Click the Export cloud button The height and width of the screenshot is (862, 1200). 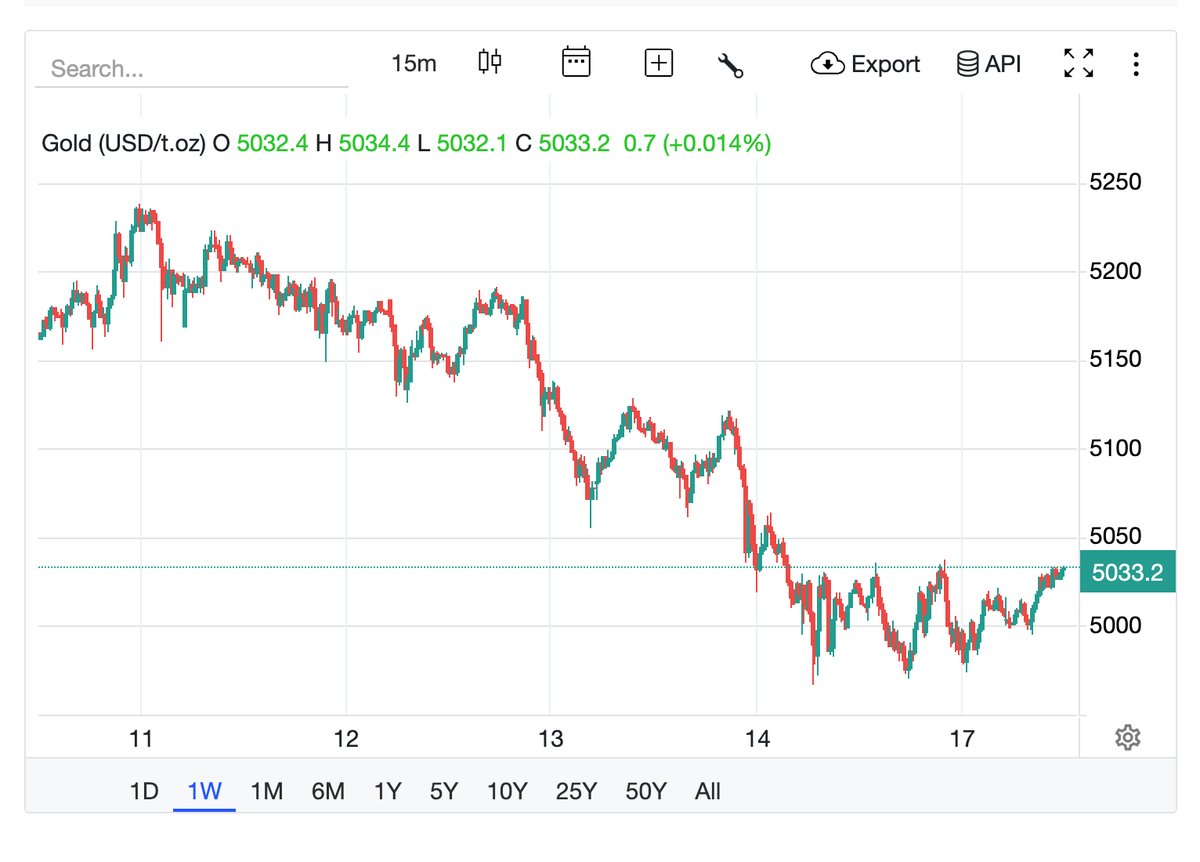coord(865,64)
